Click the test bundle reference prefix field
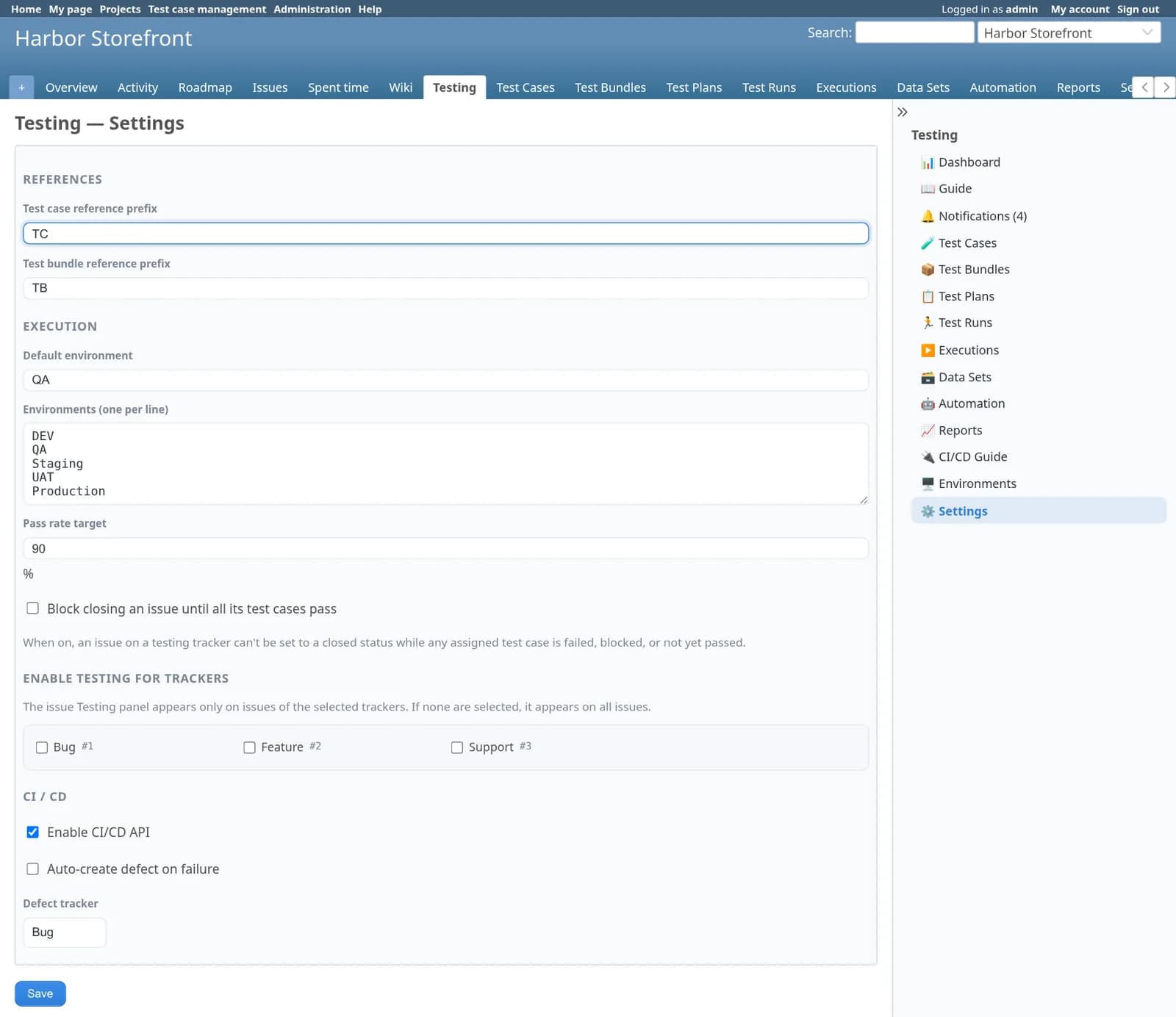This screenshot has height=1017, width=1176. point(445,288)
